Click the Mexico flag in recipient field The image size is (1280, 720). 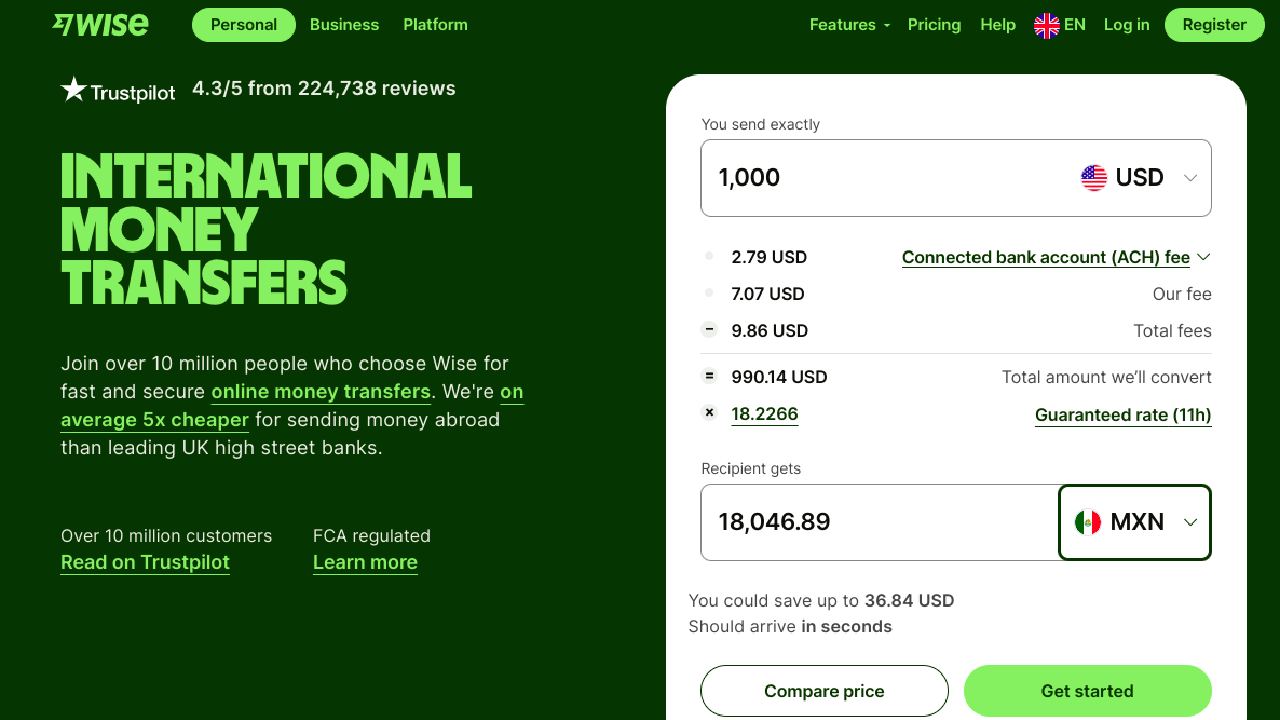tap(1088, 522)
